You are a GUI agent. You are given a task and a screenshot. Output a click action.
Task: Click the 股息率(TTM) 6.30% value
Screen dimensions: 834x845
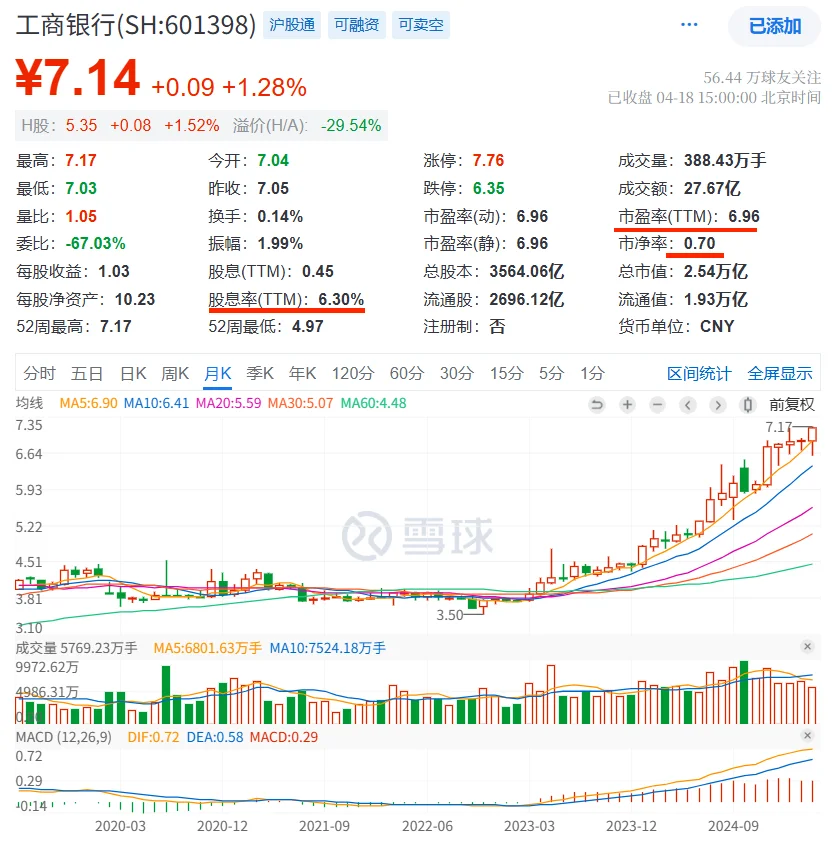coord(341,299)
